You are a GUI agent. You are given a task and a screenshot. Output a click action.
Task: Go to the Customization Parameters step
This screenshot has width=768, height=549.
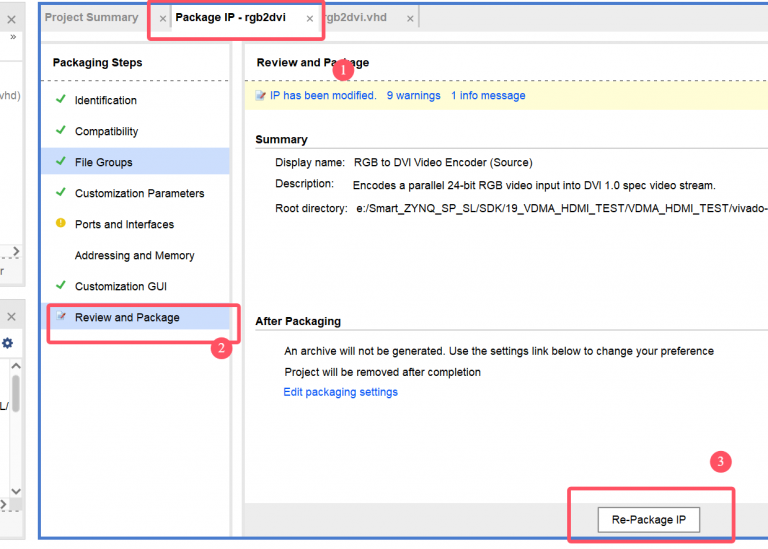139,193
